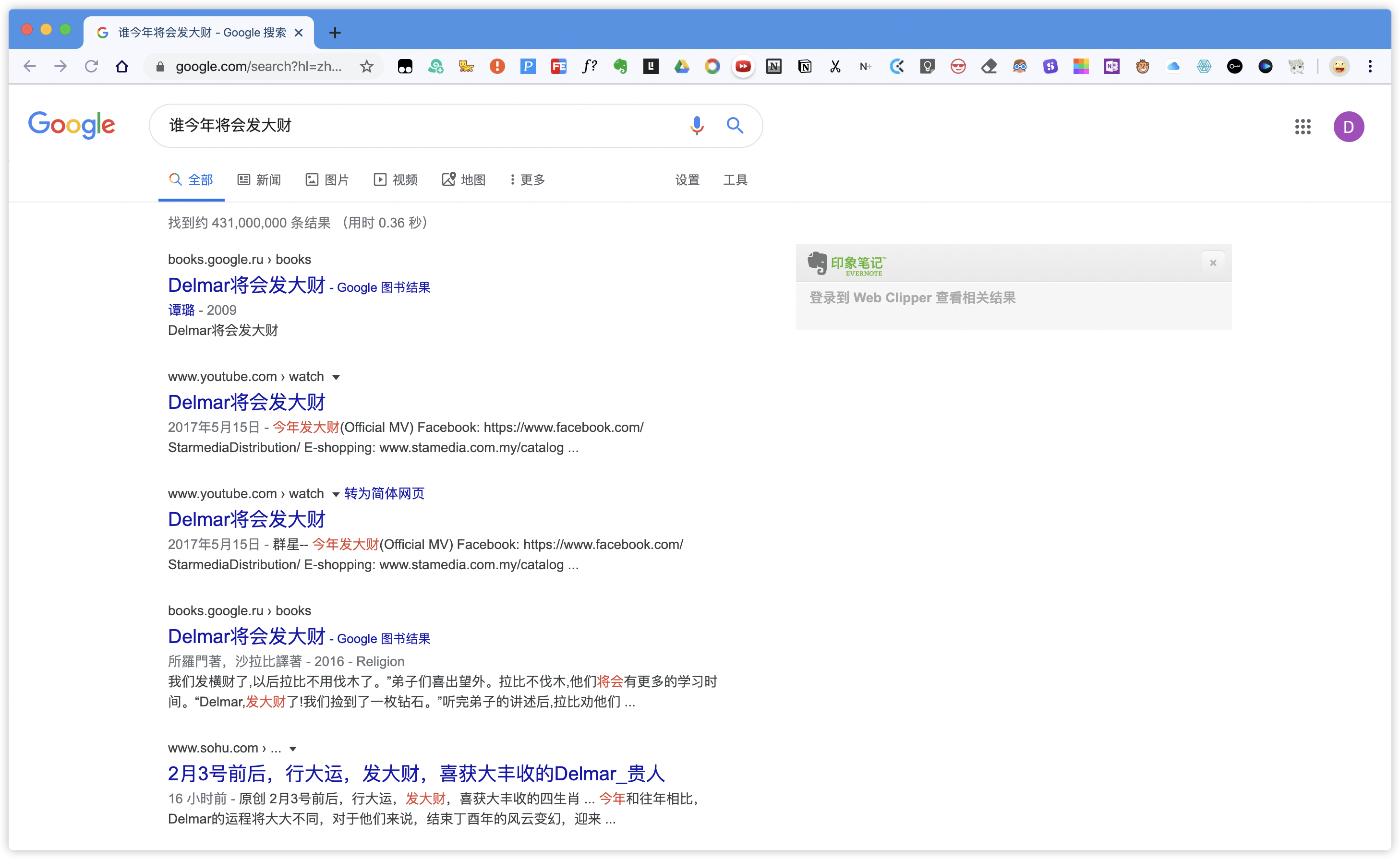Open Chrome three-dot menu
This screenshot has height=859, width=1400.
click(x=1370, y=67)
